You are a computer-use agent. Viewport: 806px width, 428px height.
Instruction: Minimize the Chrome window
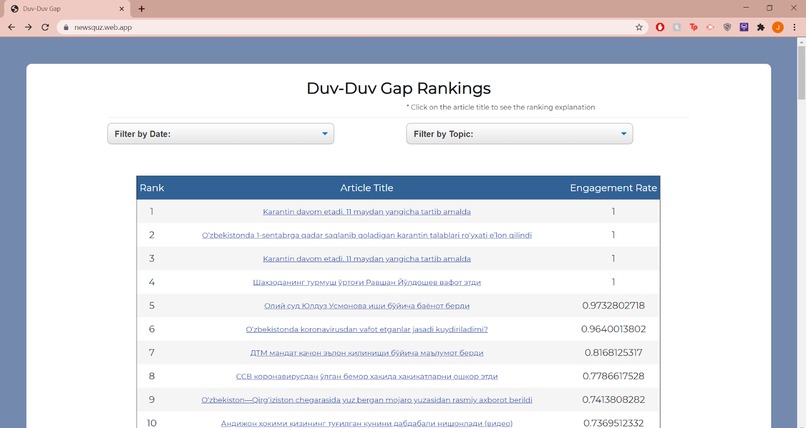[x=746, y=8]
